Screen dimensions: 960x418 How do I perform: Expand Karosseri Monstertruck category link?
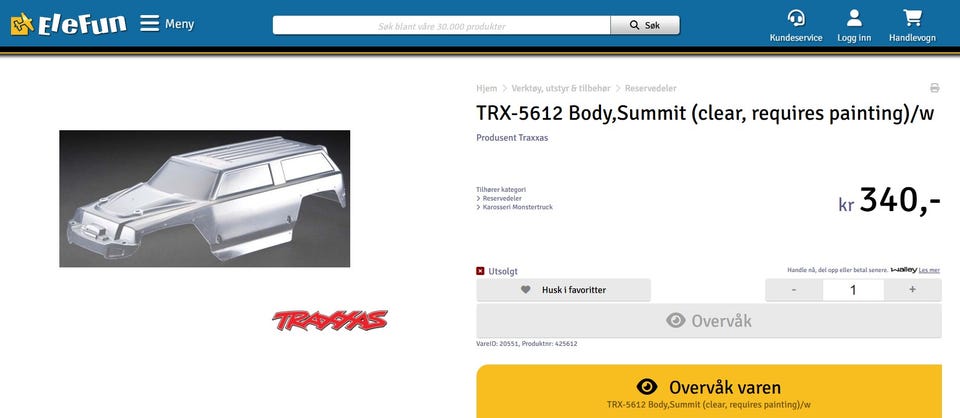click(x=514, y=207)
